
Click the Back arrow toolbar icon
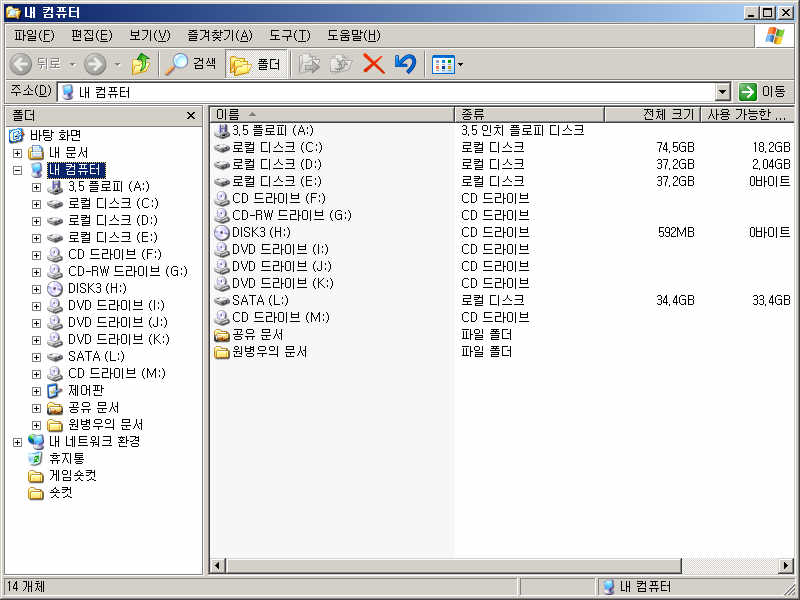21,64
